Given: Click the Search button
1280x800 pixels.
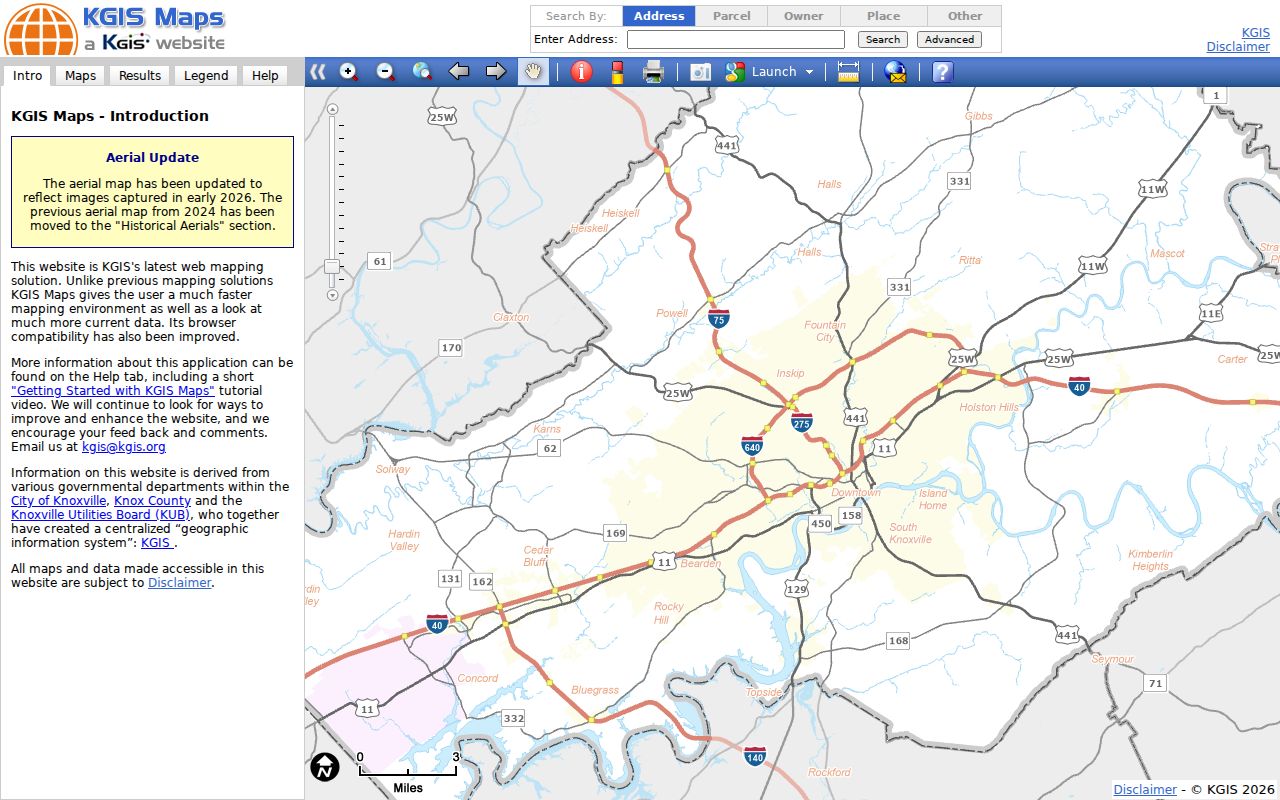Looking at the screenshot, I should [x=883, y=40].
